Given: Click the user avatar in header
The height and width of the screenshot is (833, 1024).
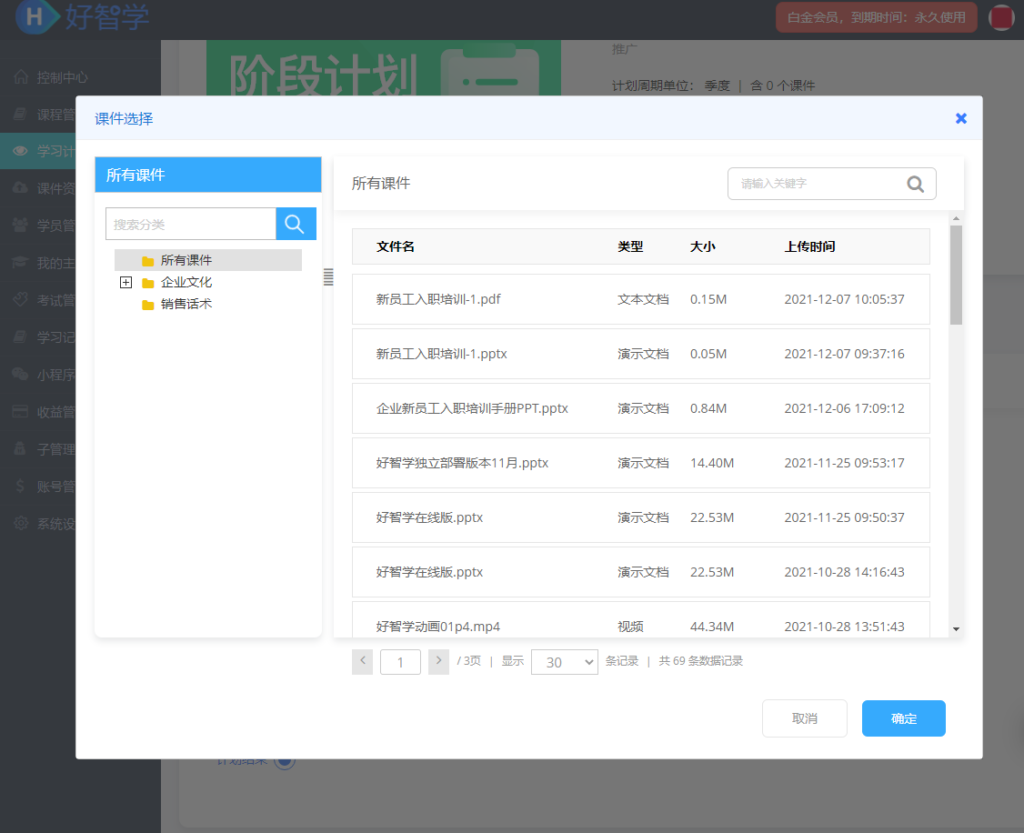Looking at the screenshot, I should [1000, 18].
